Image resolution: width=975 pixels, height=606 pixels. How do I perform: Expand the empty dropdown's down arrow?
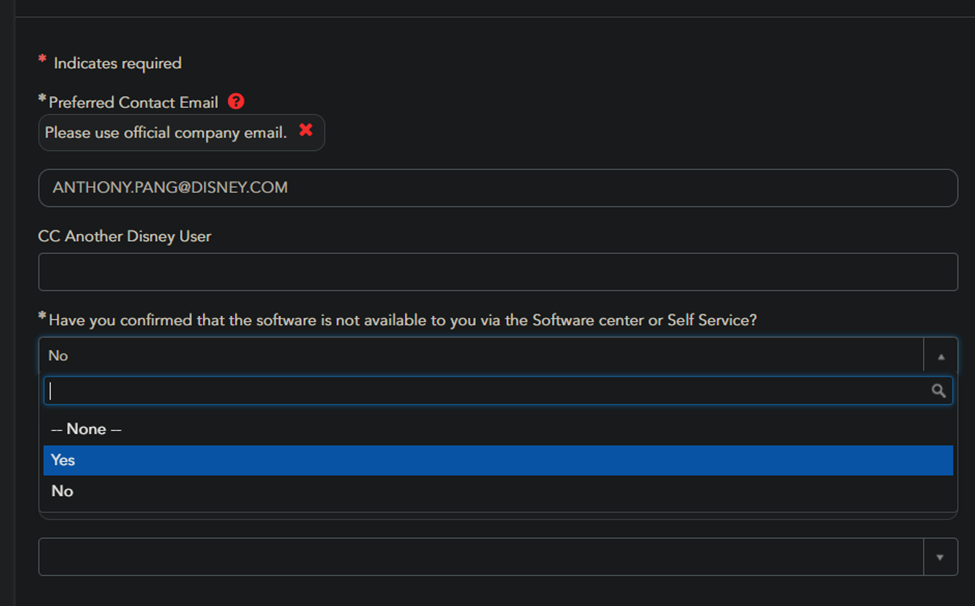point(940,557)
